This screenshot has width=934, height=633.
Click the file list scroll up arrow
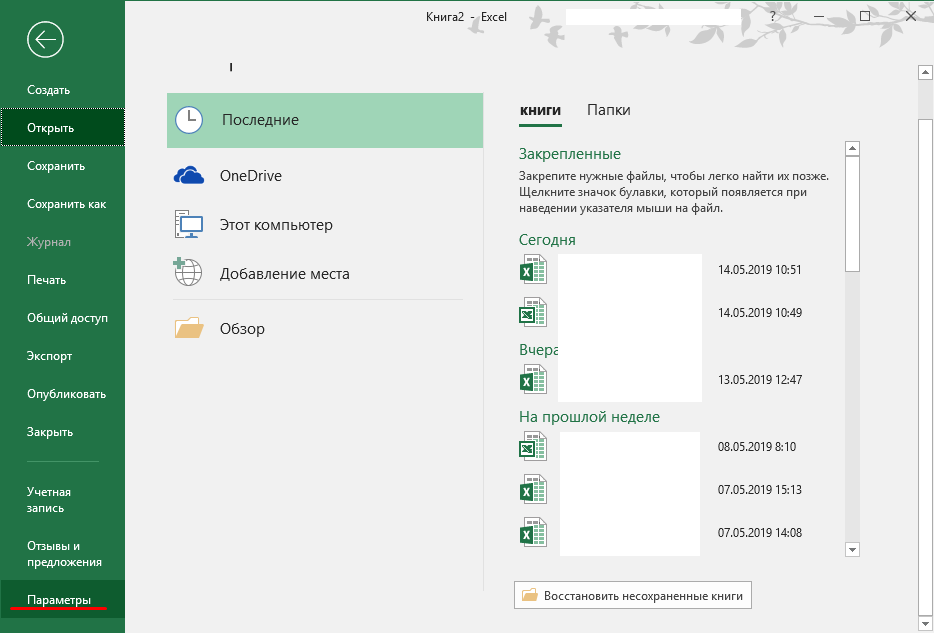(852, 148)
